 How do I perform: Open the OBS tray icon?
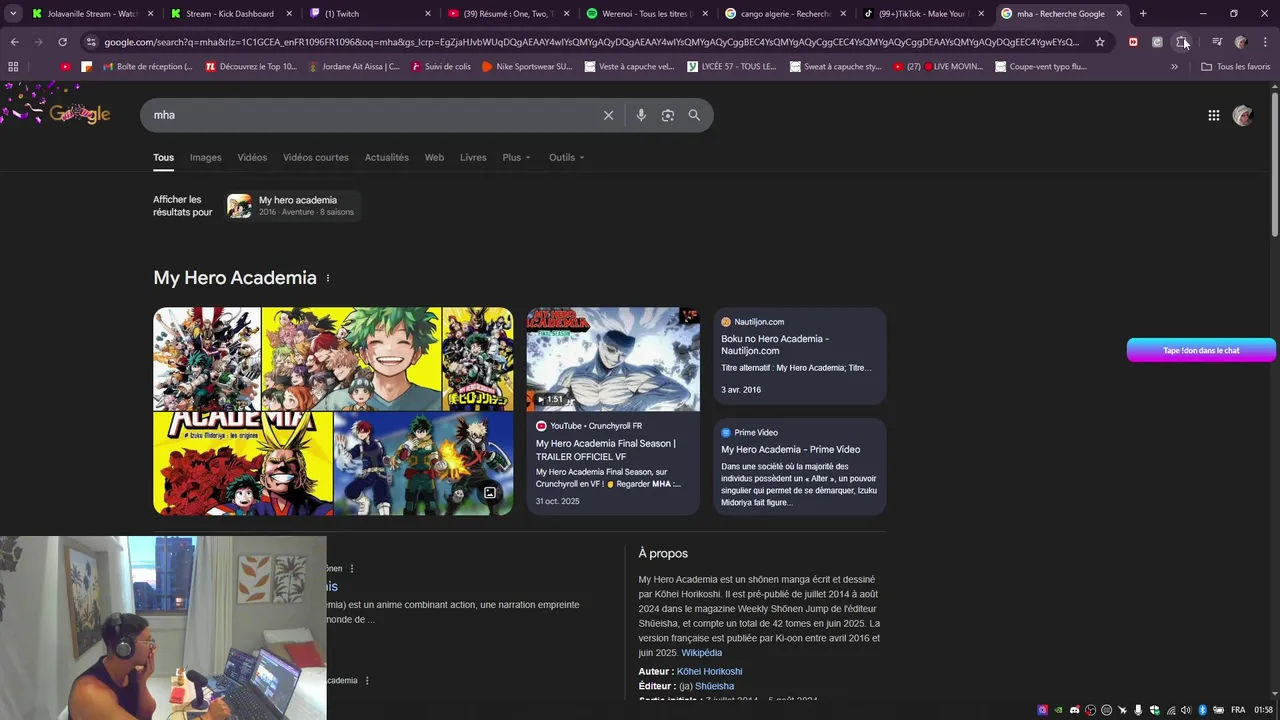click(x=1091, y=710)
